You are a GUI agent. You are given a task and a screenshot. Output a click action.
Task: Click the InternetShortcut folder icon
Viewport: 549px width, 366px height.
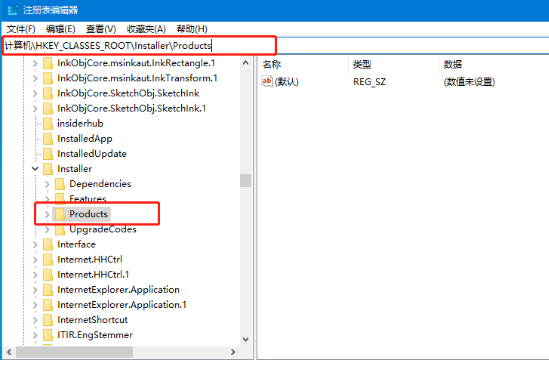[48, 320]
